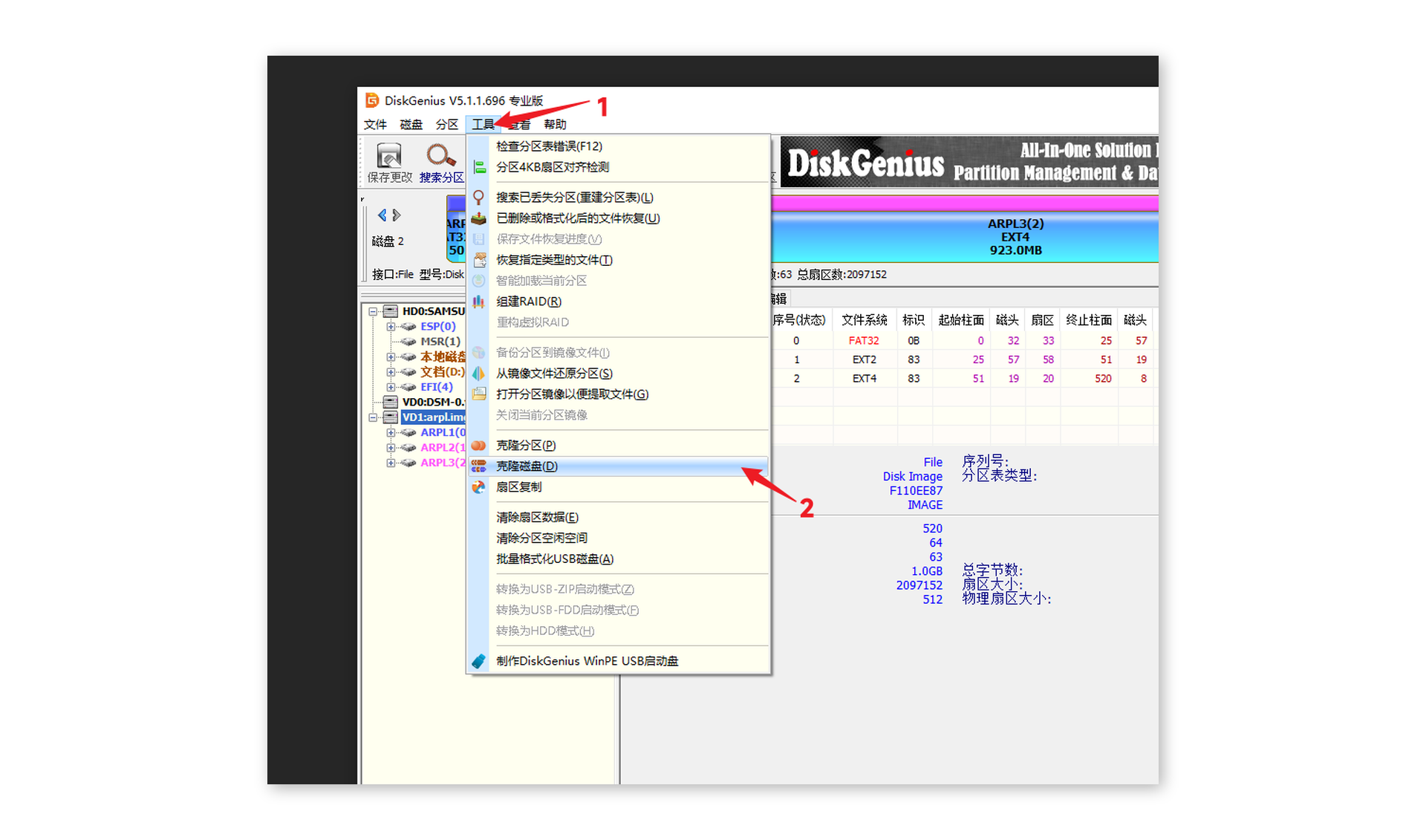Click icon for 组建RAID

[479, 302]
